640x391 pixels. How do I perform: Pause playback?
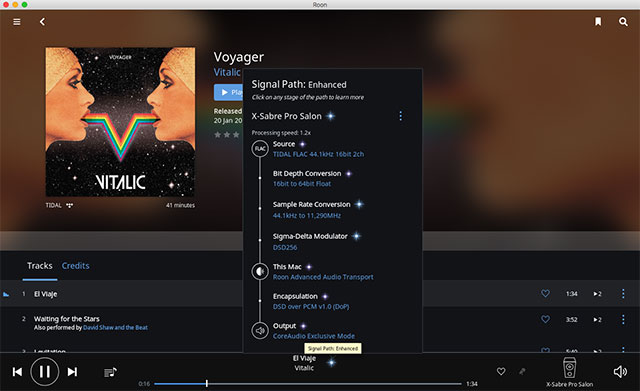pyautogui.click(x=44, y=371)
